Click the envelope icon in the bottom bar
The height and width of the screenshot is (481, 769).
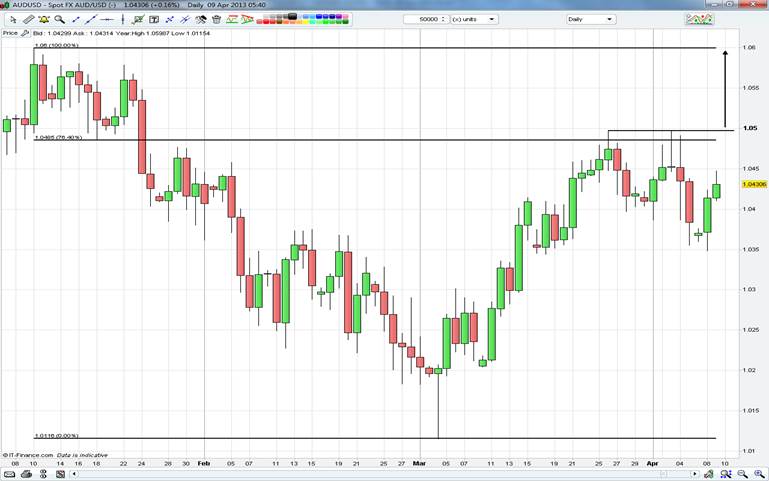(9, 474)
